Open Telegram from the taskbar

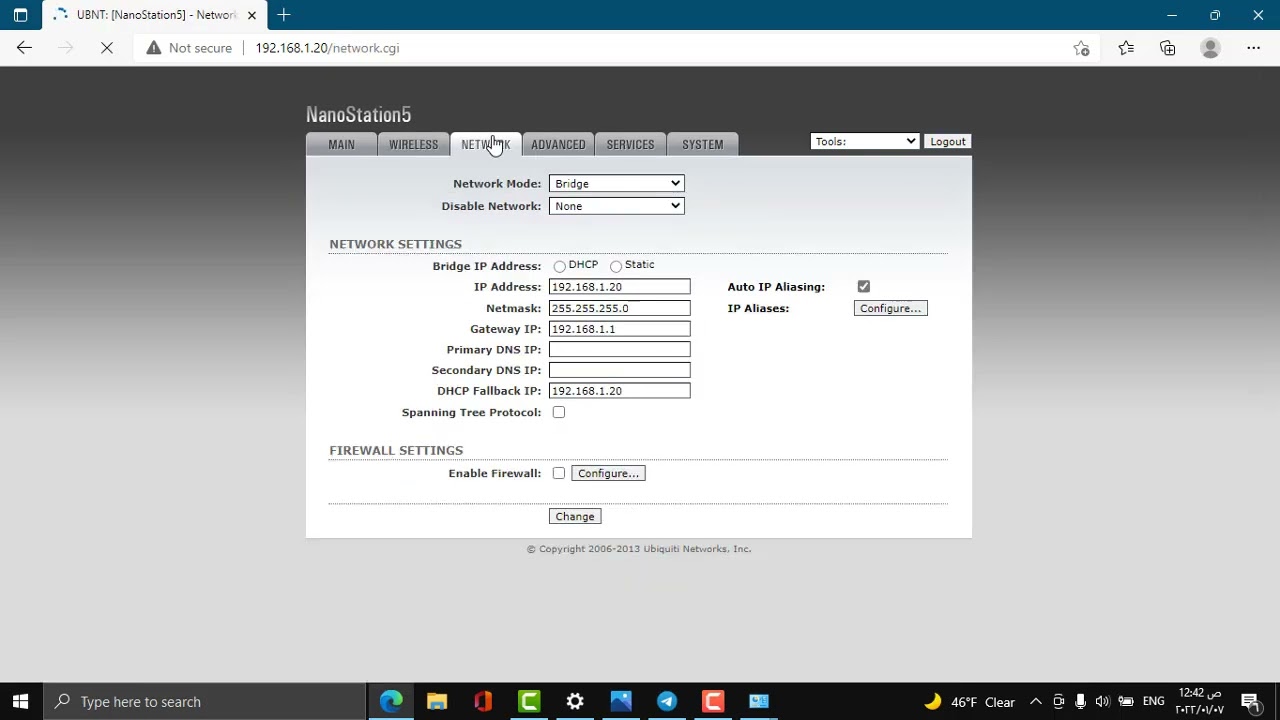point(667,701)
